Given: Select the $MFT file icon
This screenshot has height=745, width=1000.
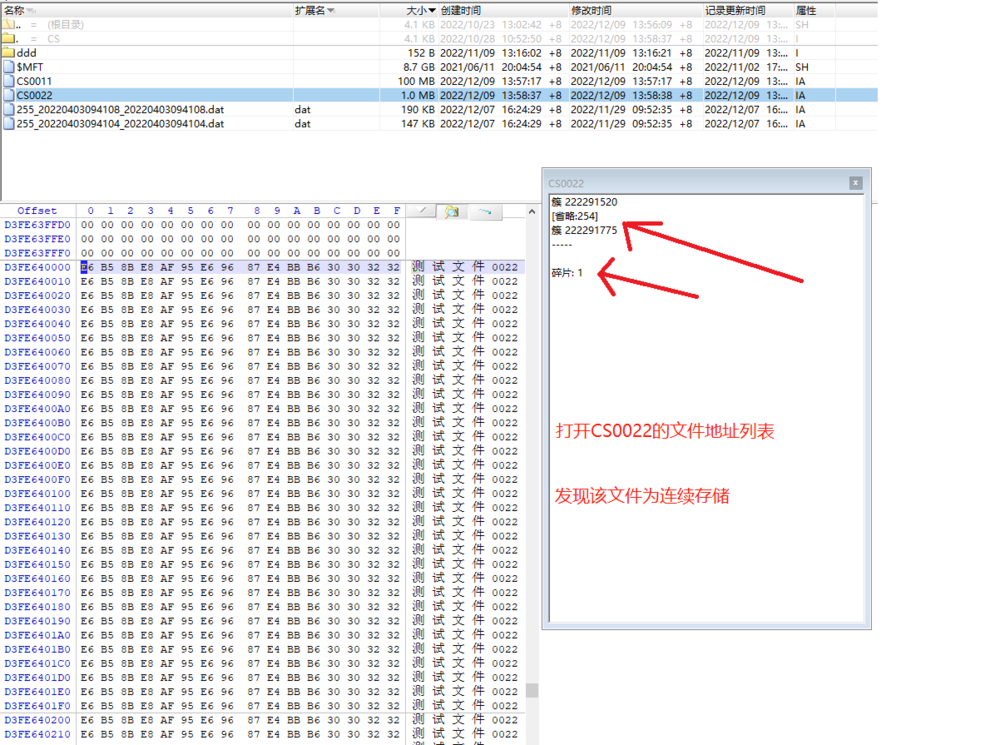Looking at the screenshot, I should (9, 67).
